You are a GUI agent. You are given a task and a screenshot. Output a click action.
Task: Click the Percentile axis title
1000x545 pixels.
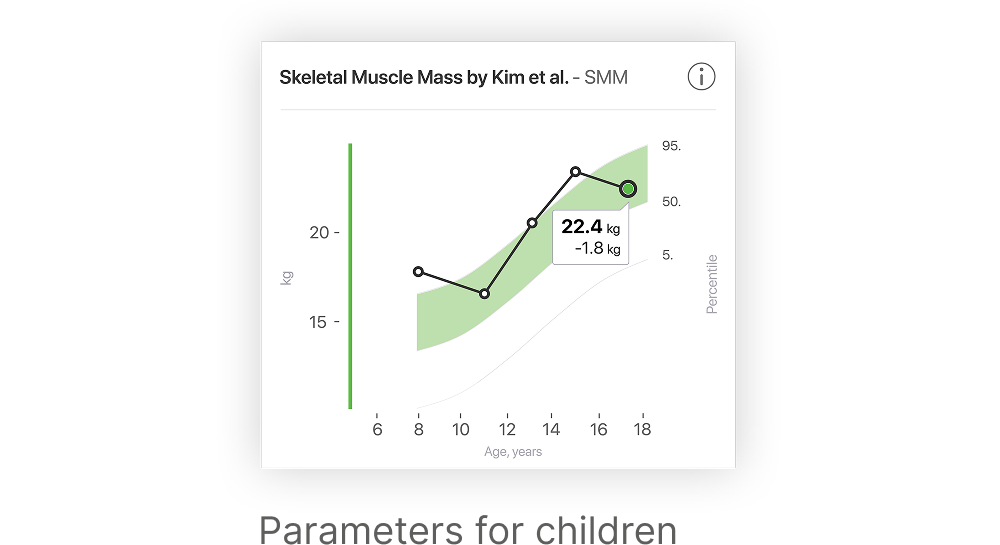click(712, 284)
